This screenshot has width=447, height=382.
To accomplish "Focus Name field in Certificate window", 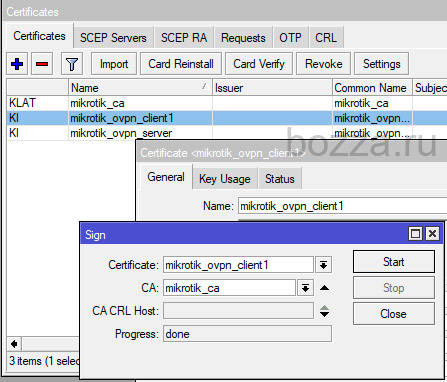I will pyautogui.click(x=343, y=206).
